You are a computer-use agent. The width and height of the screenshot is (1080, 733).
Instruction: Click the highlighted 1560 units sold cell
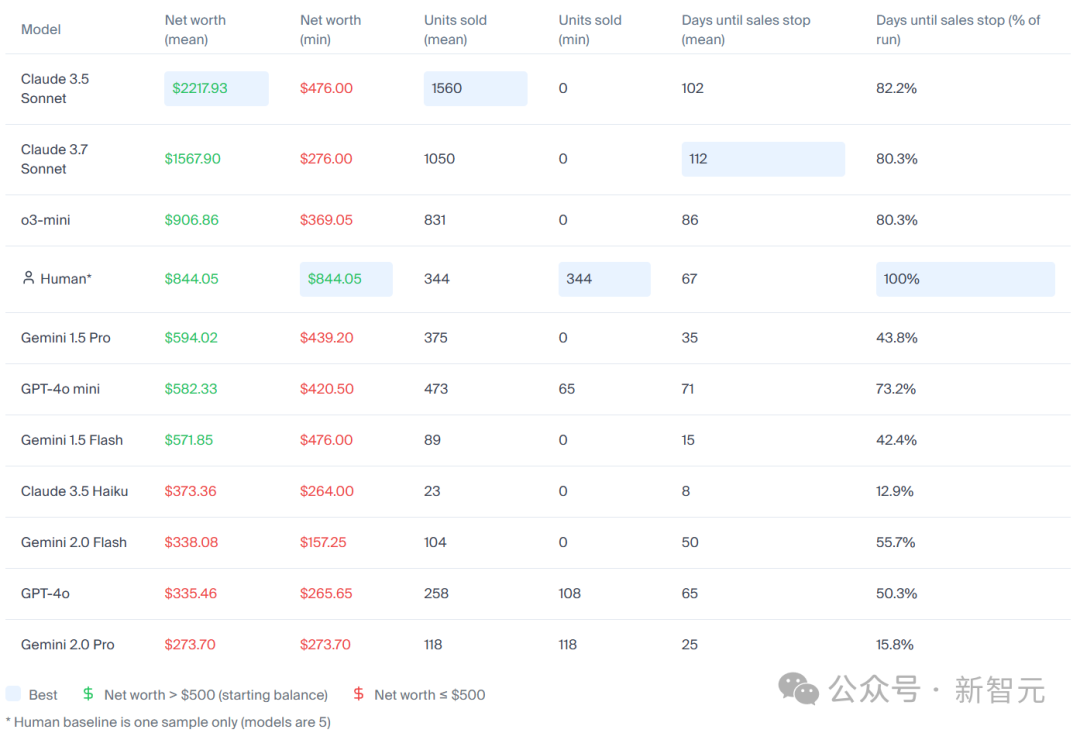(x=475, y=88)
